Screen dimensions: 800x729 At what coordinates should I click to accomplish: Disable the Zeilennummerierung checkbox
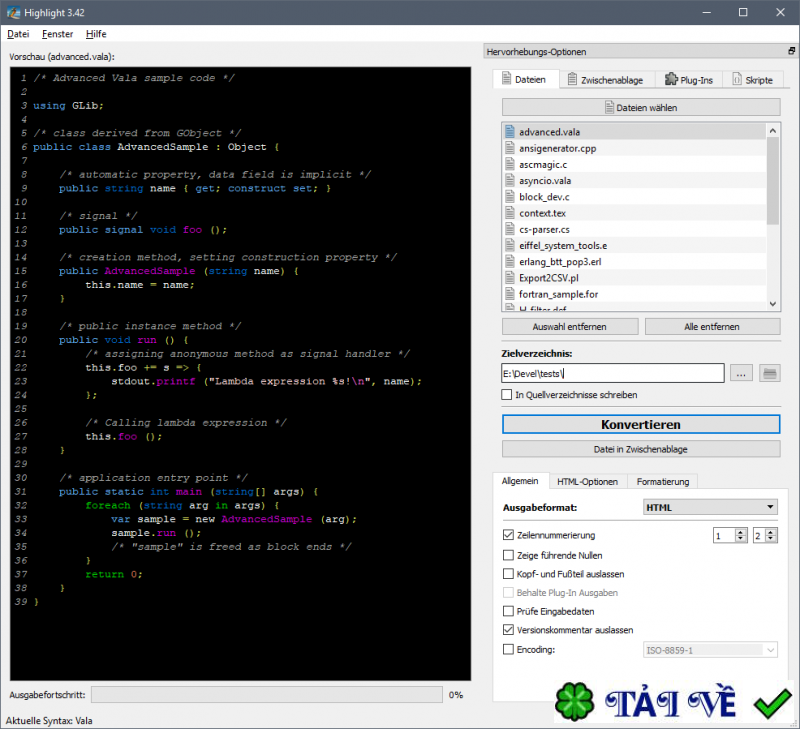point(509,535)
